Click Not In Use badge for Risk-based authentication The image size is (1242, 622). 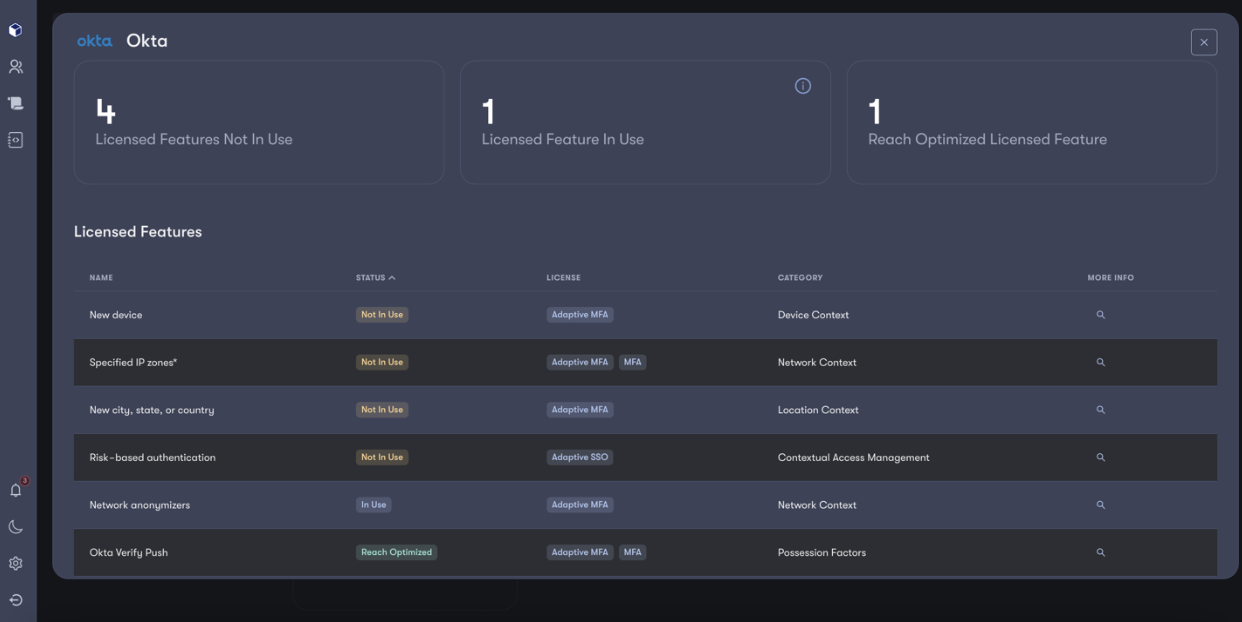tap(382, 457)
